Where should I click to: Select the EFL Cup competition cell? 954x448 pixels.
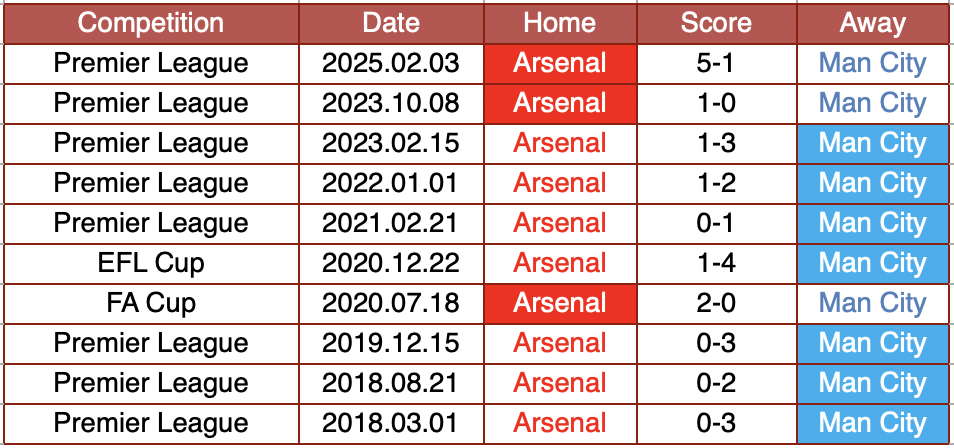pyautogui.click(x=151, y=264)
